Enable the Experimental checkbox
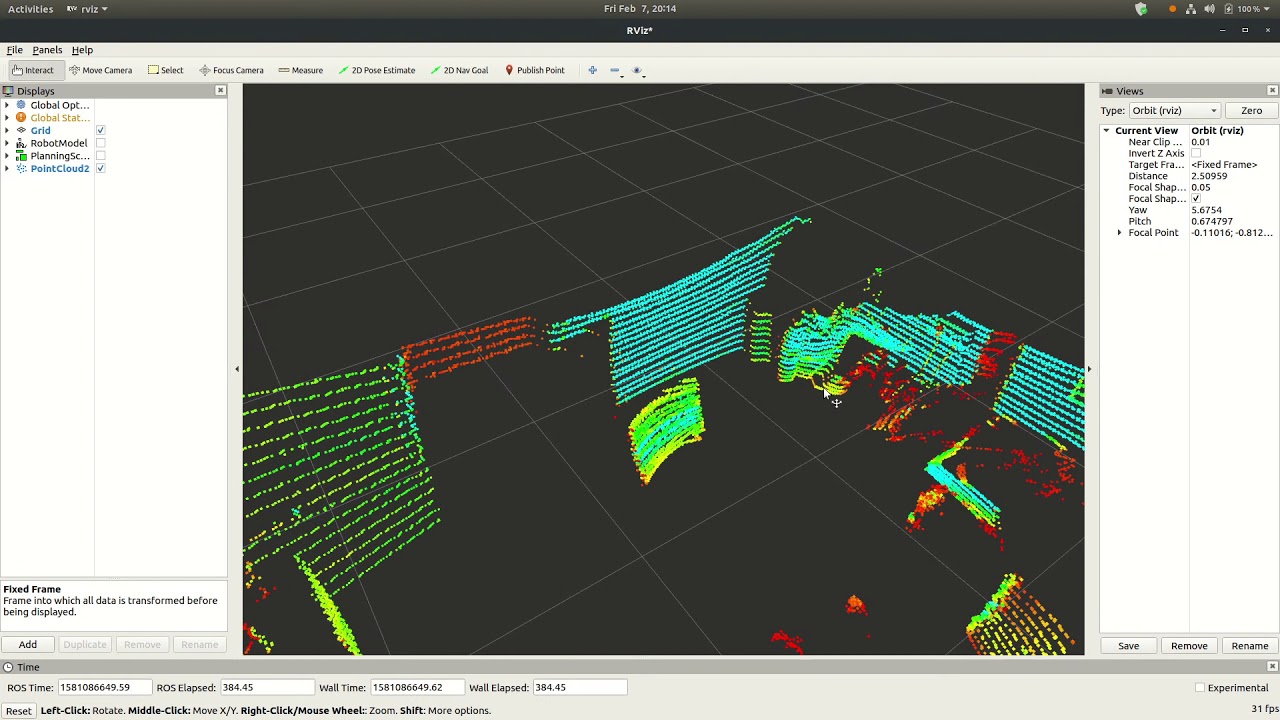The height and width of the screenshot is (720, 1280). pos(1200,688)
